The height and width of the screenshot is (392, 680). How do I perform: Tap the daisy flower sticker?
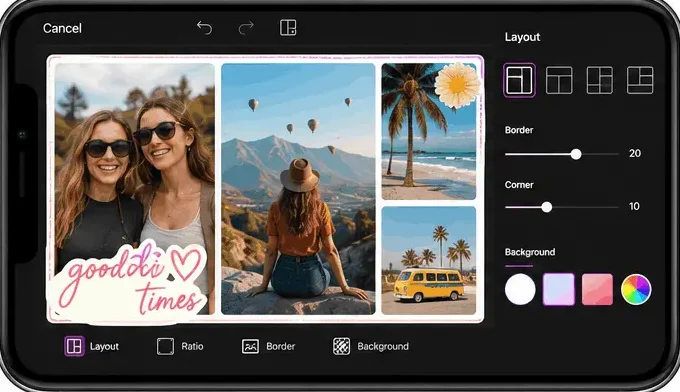[x=457, y=85]
